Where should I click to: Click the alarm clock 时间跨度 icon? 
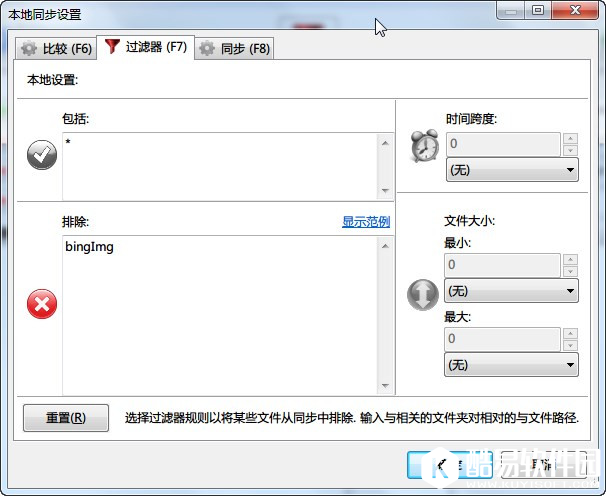[x=424, y=147]
